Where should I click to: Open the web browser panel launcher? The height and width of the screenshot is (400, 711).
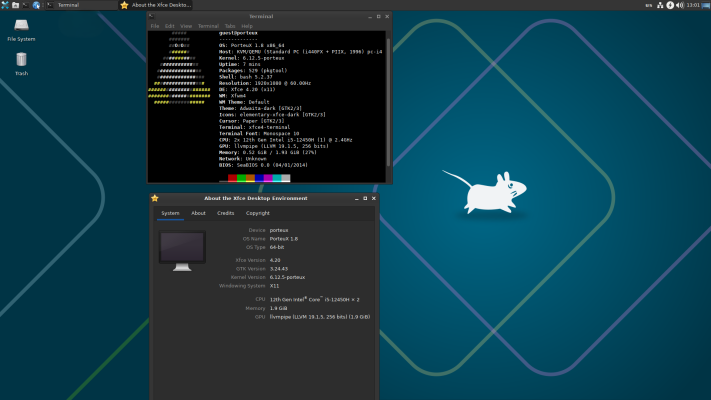(x=36, y=5)
